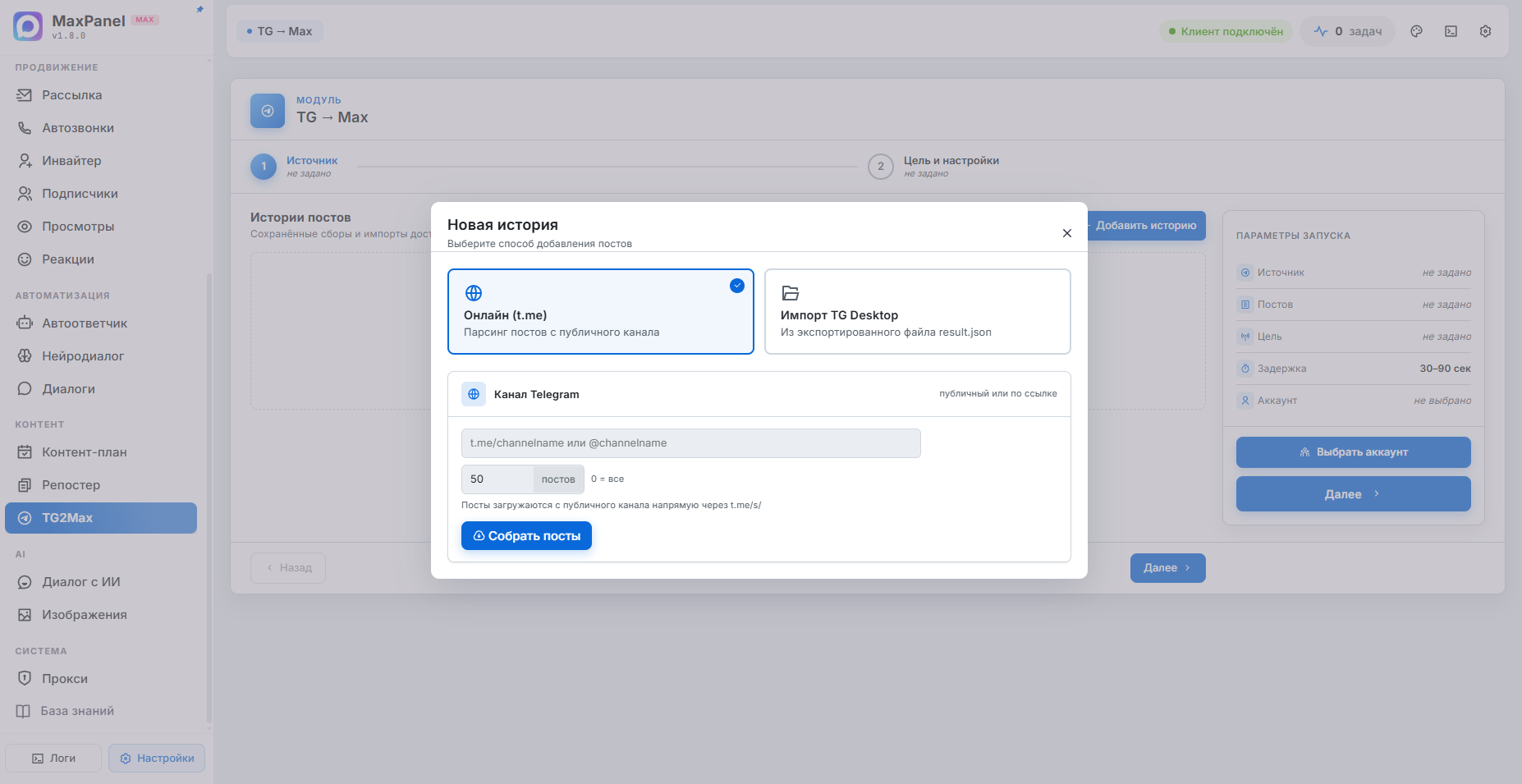Focus the posts count field showing 50

coord(497,479)
